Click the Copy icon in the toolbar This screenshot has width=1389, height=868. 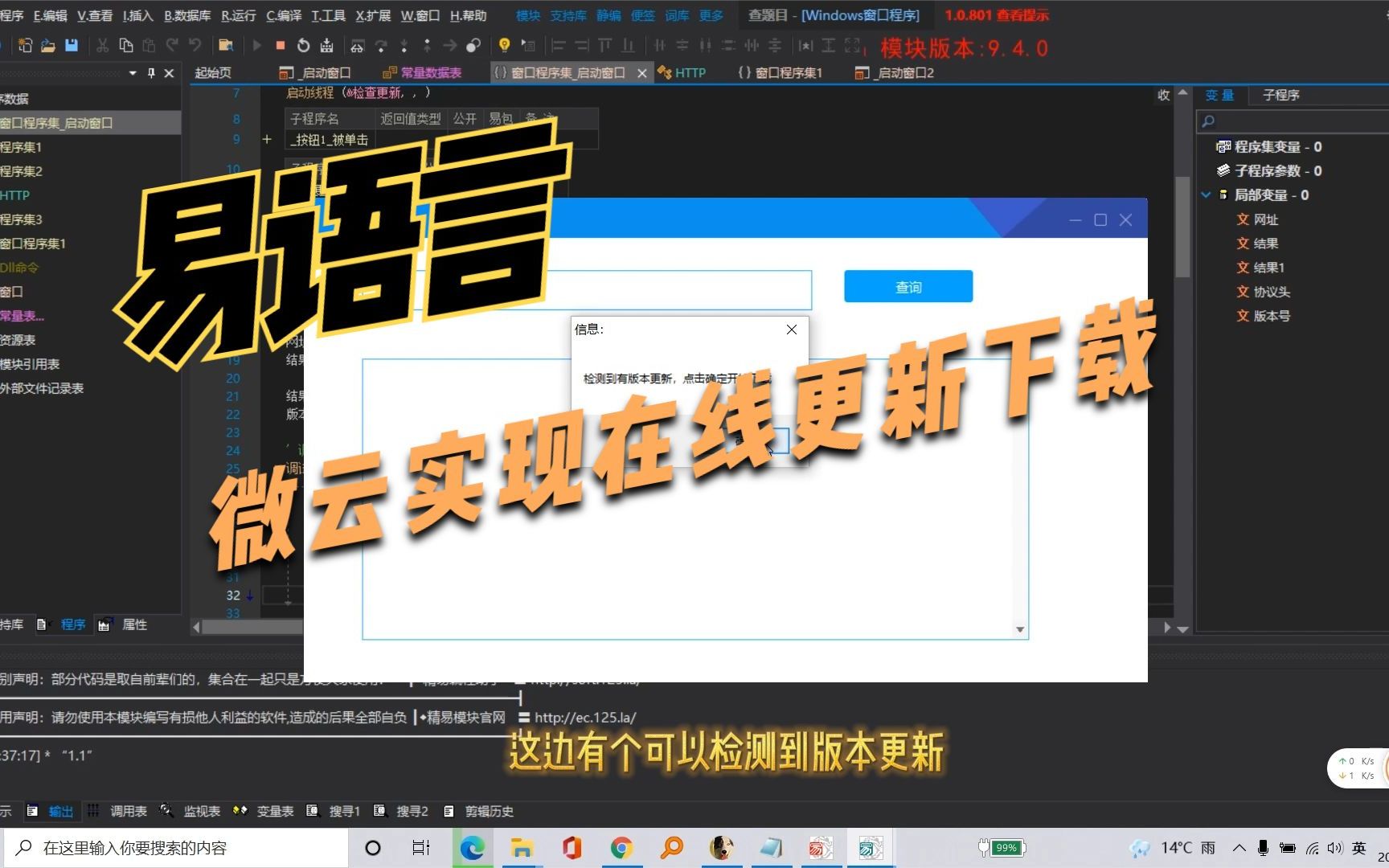(125, 46)
